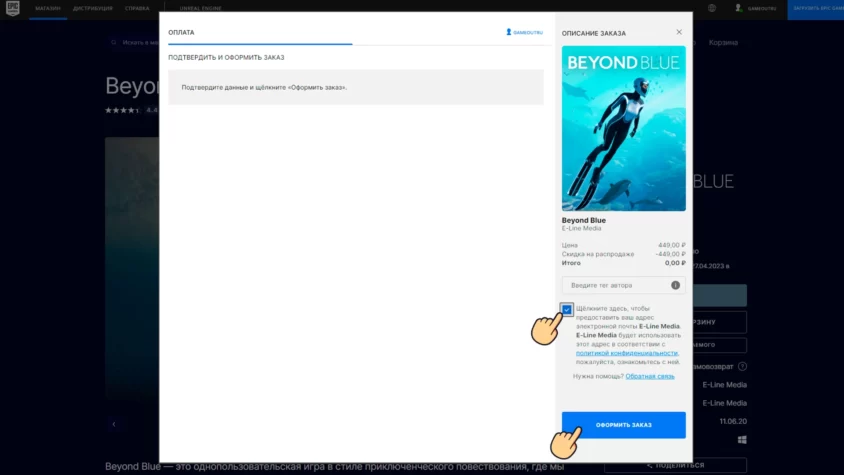
Task: Click the Epic Games logo
Action: point(12,8)
